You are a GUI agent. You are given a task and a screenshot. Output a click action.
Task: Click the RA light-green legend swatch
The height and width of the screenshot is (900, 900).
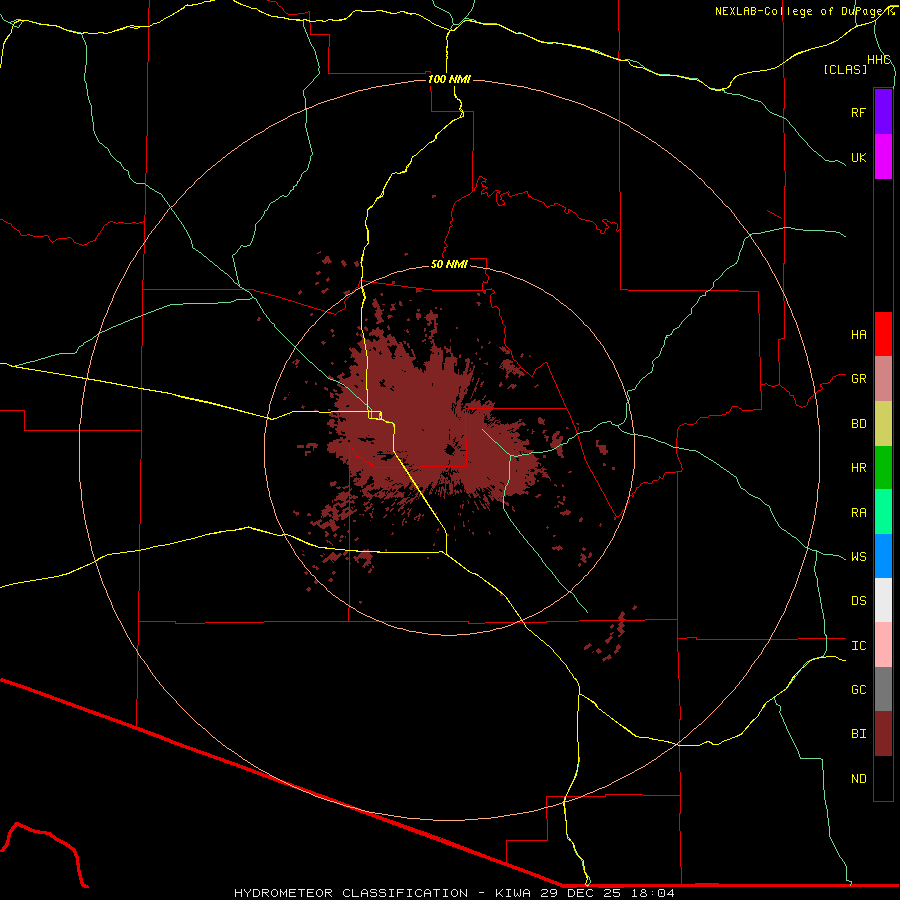point(883,512)
